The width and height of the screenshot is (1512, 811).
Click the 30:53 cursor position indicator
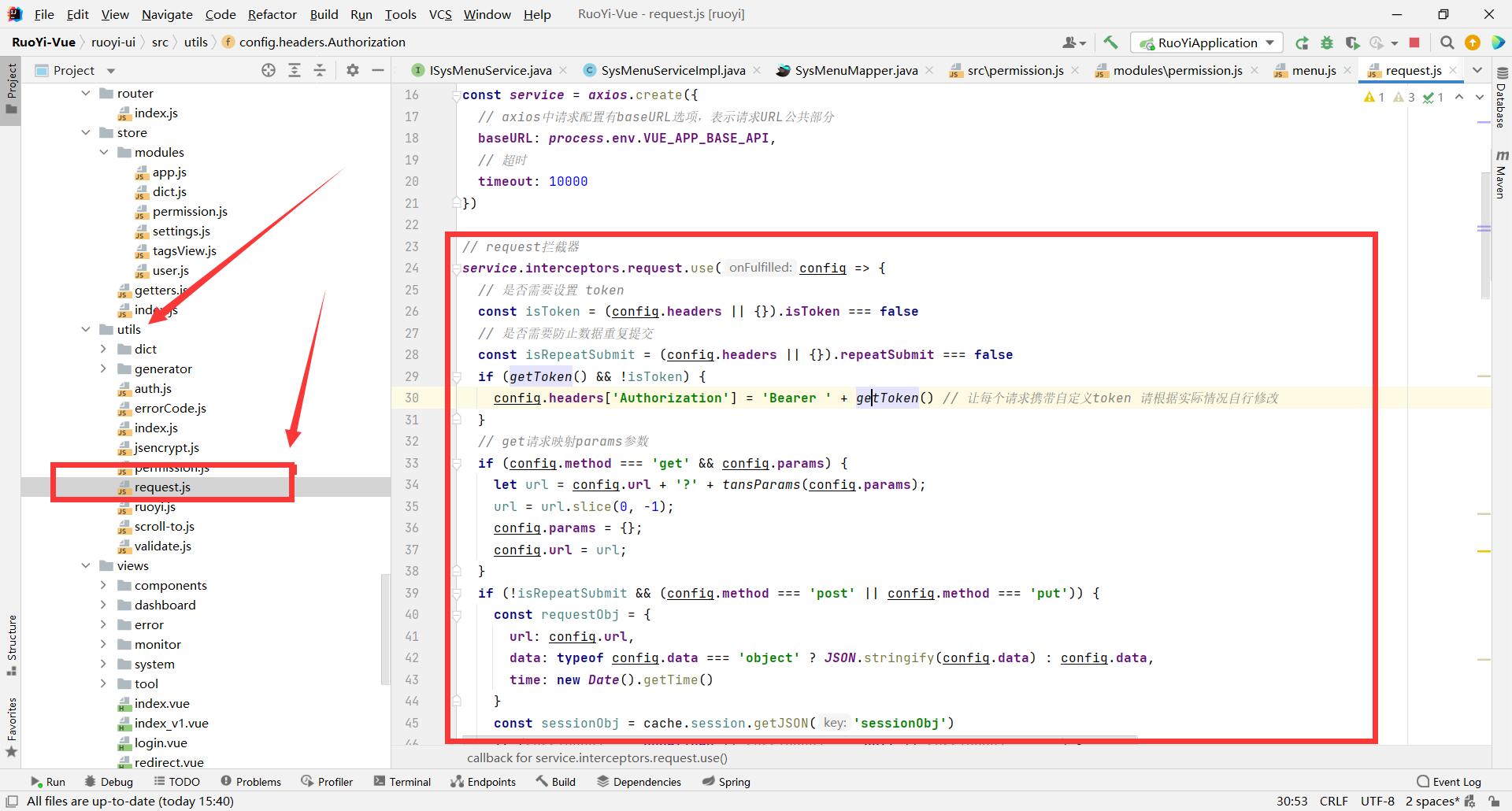(1291, 802)
